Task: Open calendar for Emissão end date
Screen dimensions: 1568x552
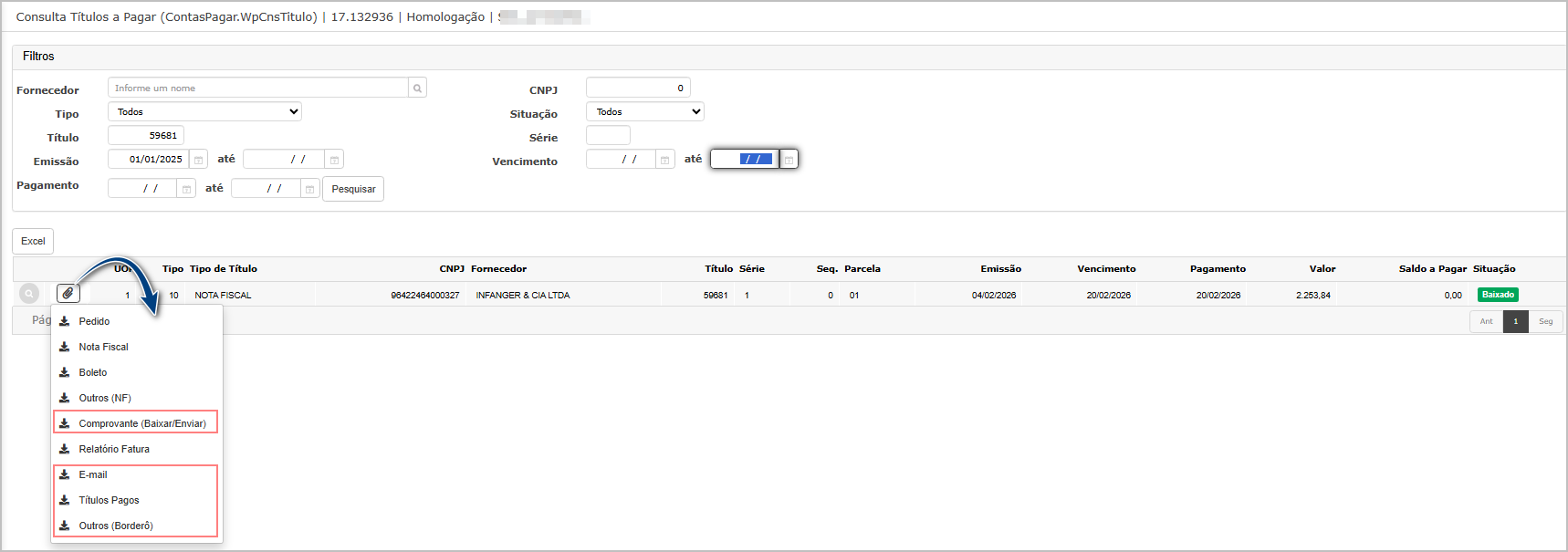Action: [x=334, y=160]
